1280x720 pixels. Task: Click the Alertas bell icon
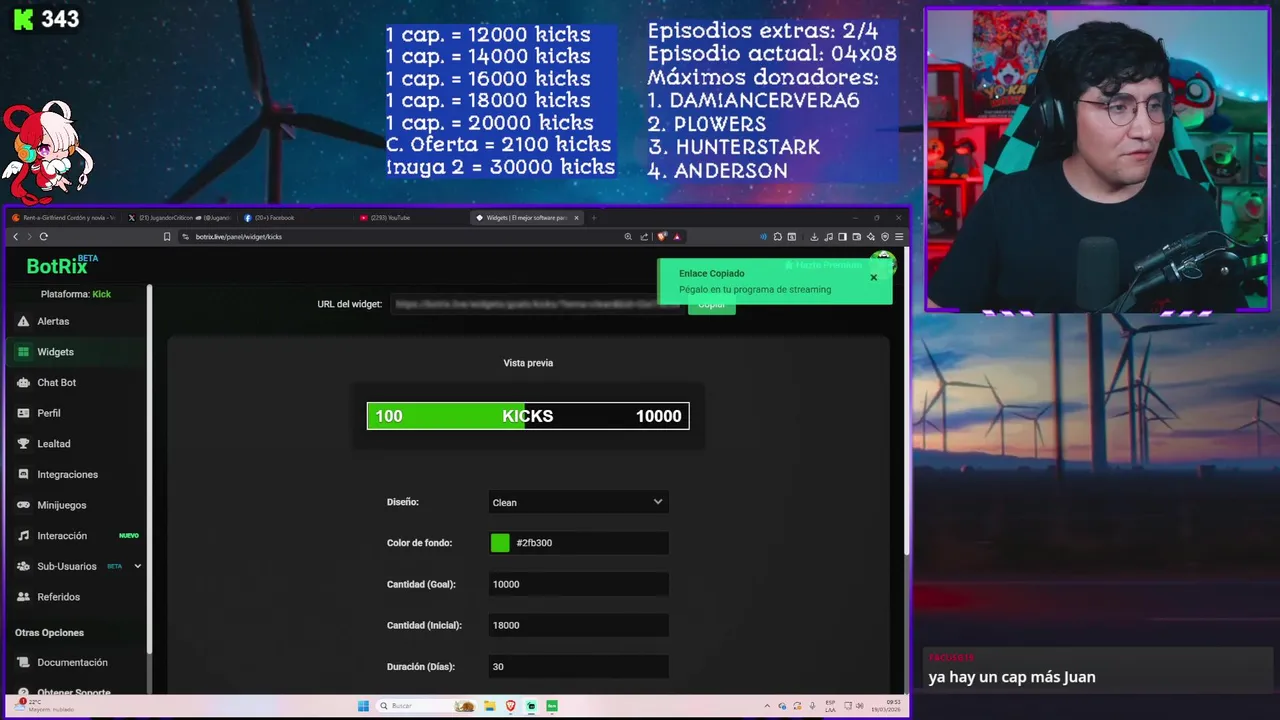coord(24,321)
